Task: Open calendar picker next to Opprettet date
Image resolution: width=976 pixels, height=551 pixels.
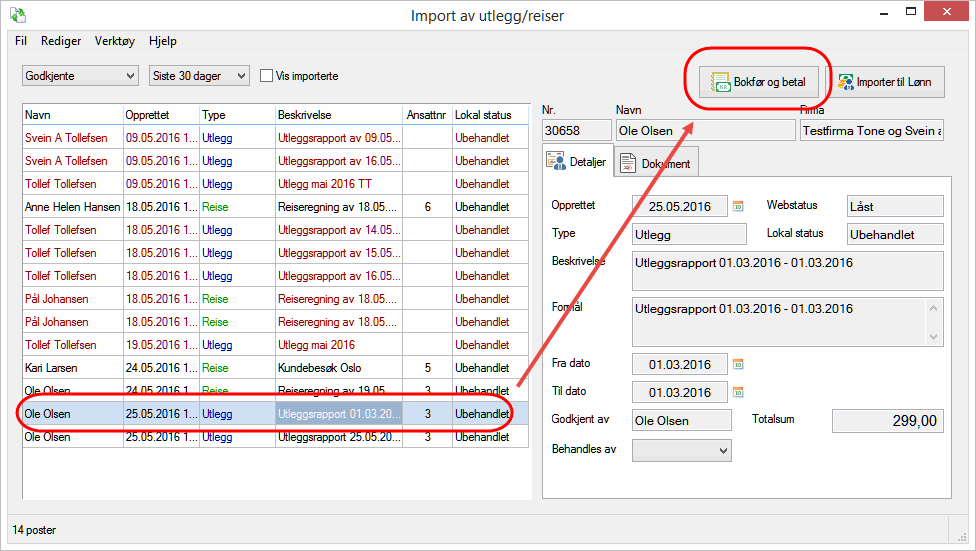Action: pyautogui.click(x=739, y=206)
